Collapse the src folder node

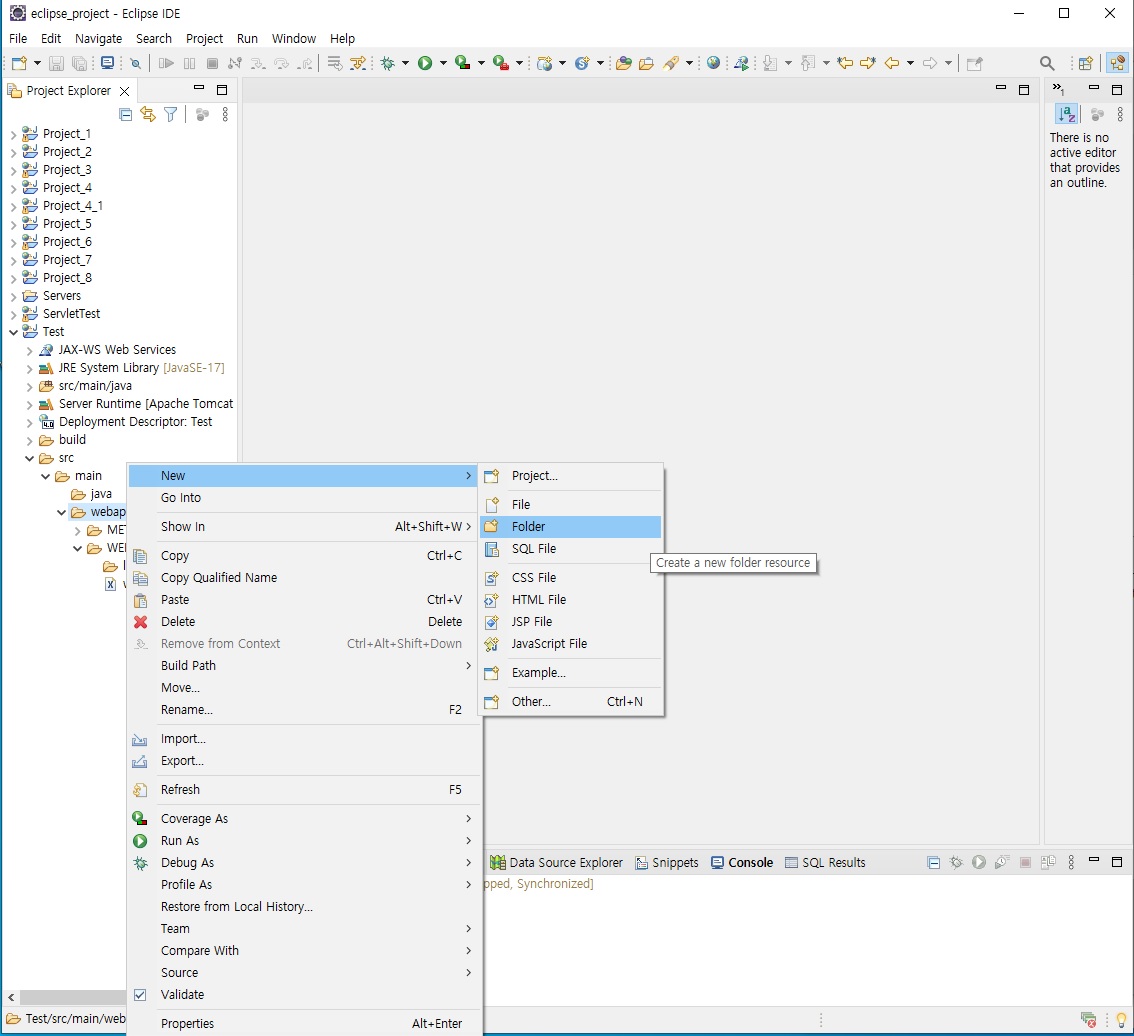[x=29, y=458]
